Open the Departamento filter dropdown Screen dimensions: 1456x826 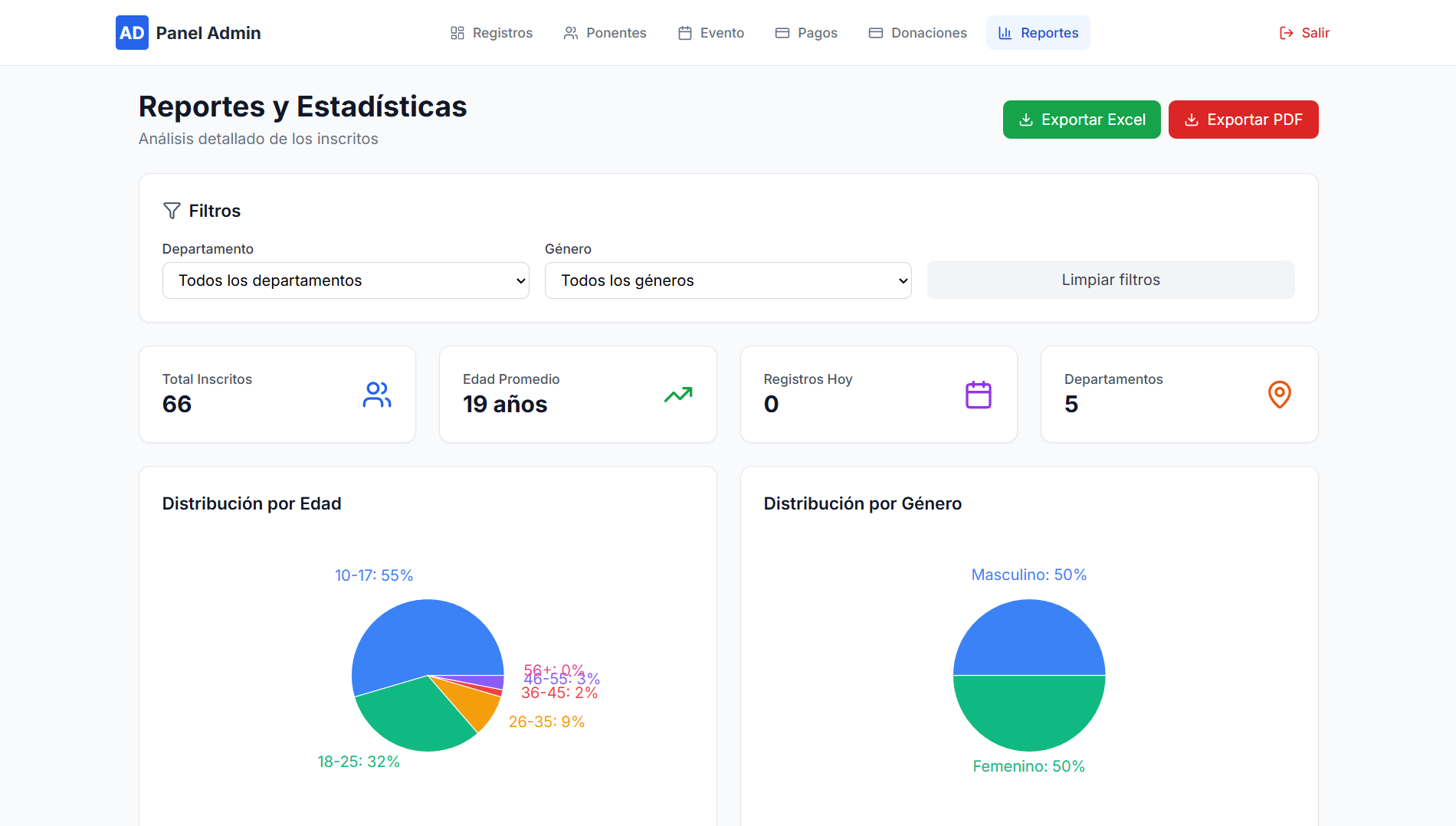346,280
